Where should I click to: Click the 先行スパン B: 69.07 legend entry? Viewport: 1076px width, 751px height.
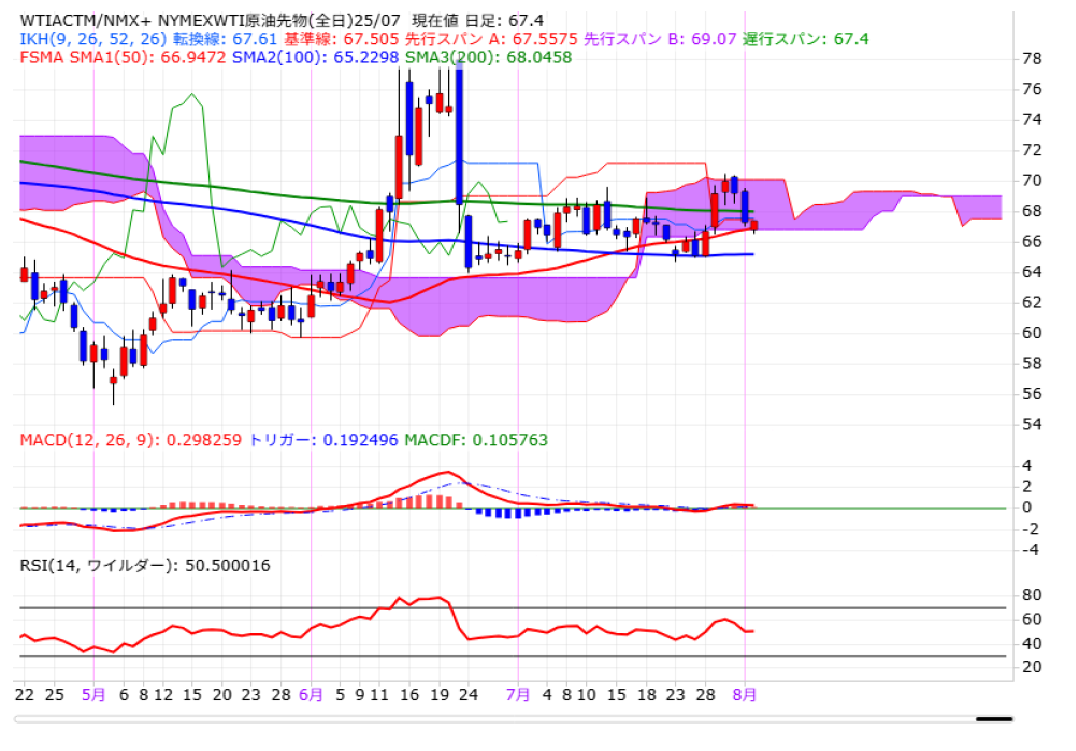click(x=660, y=39)
